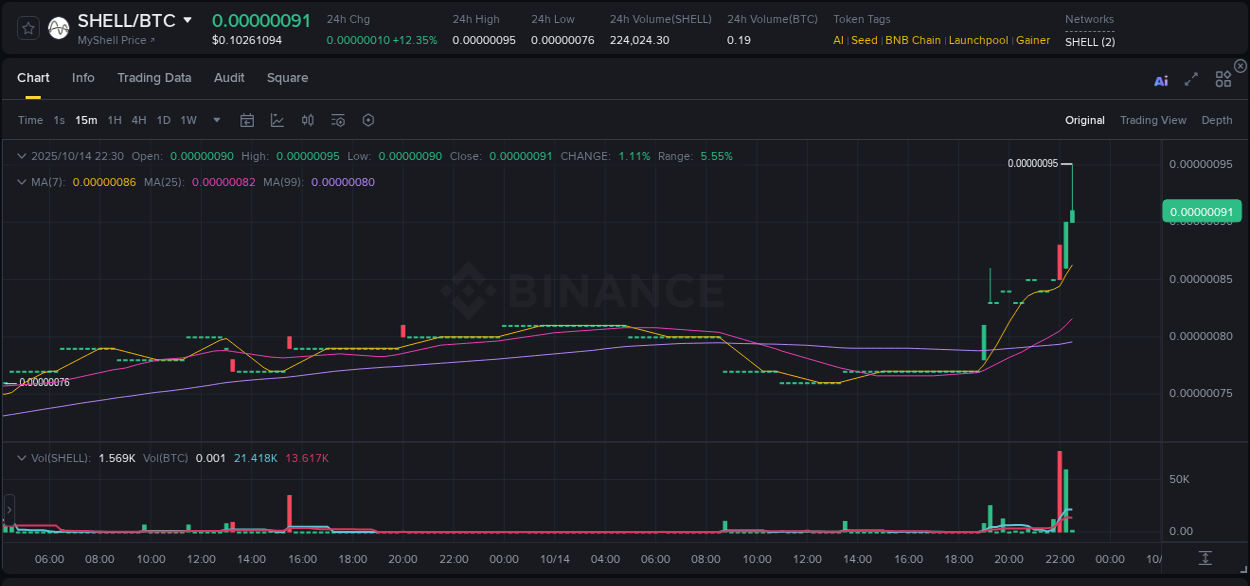The height and width of the screenshot is (586, 1250).
Task: Enter fullscreen with the diagonal arrows icon
Action: click(x=1190, y=79)
